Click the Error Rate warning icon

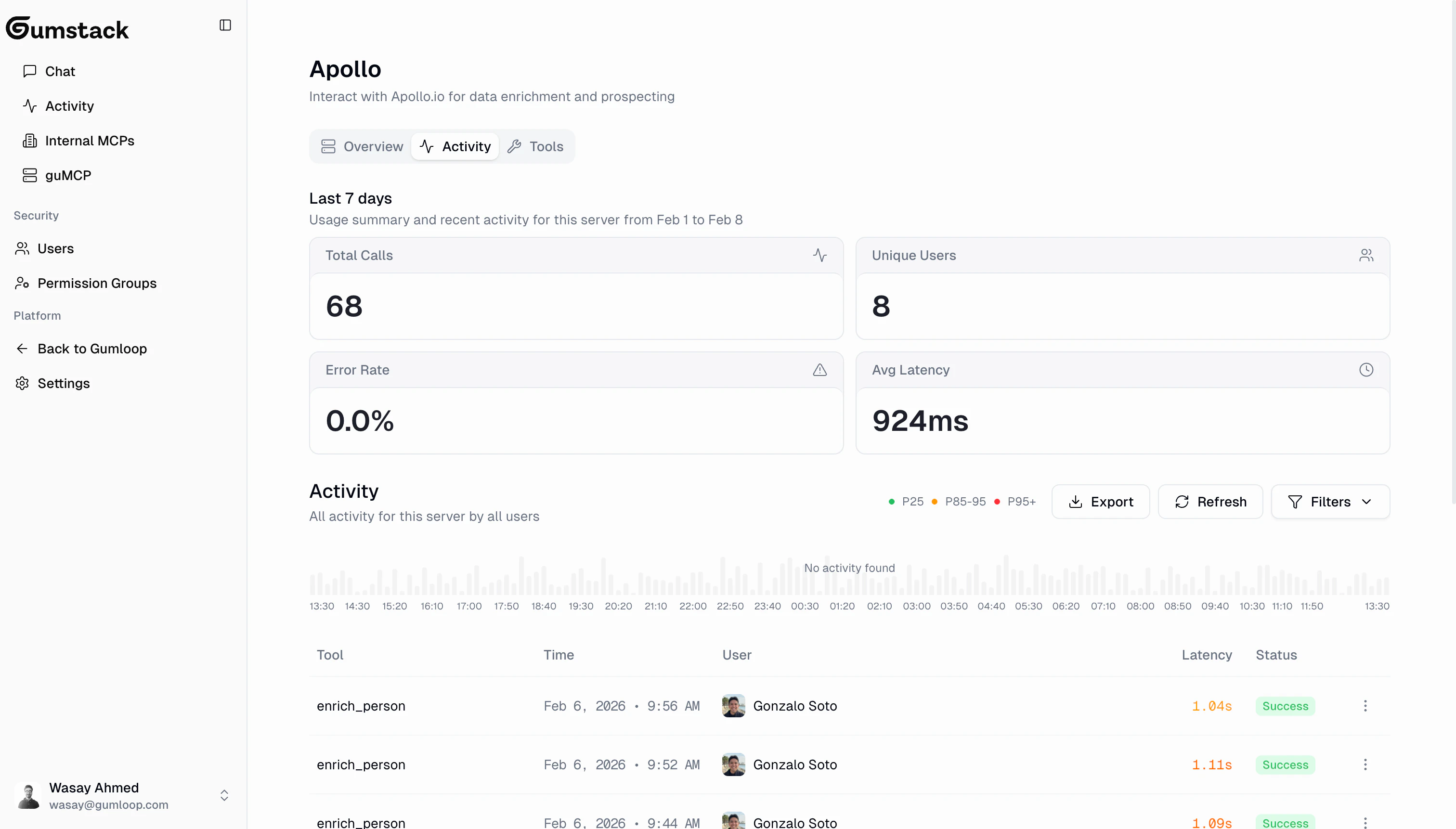click(820, 370)
